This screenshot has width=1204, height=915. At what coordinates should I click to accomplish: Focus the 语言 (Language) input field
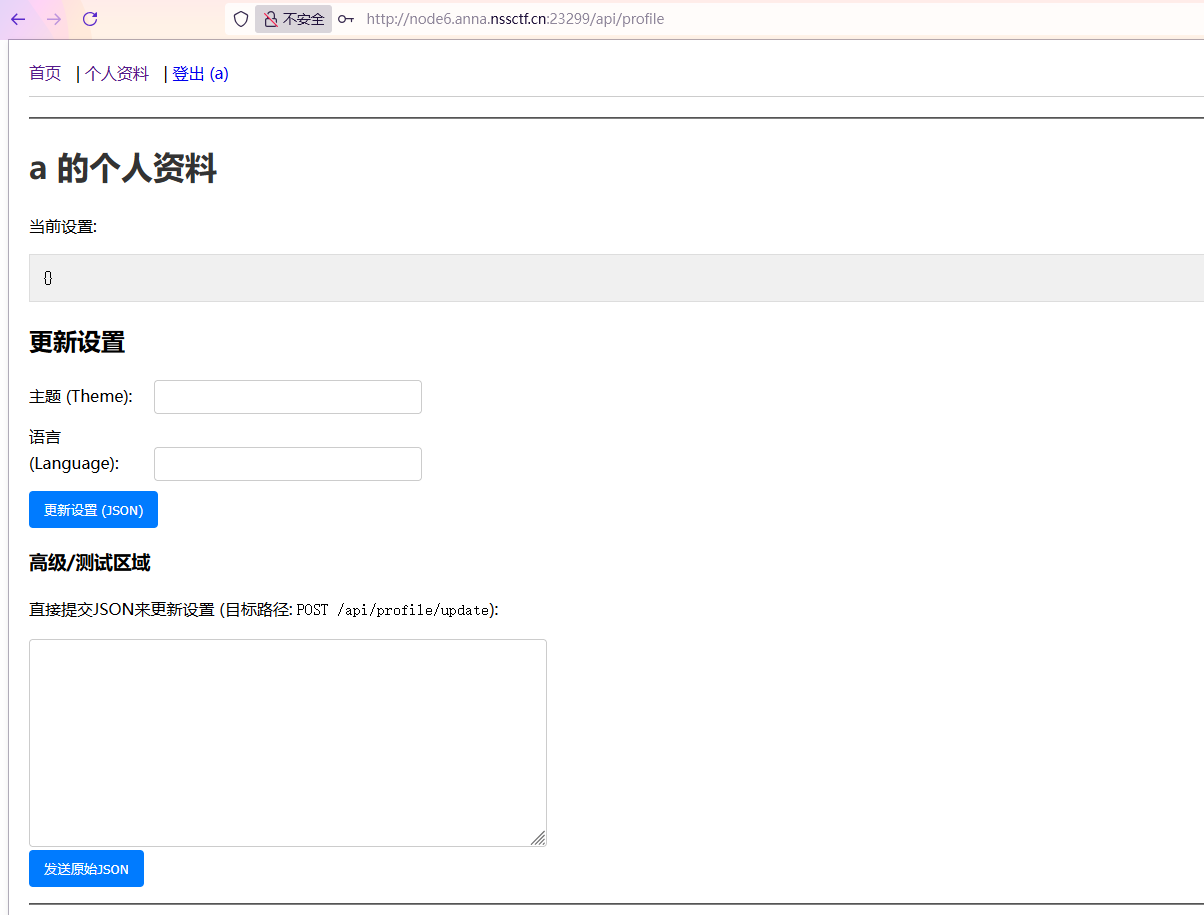(288, 464)
